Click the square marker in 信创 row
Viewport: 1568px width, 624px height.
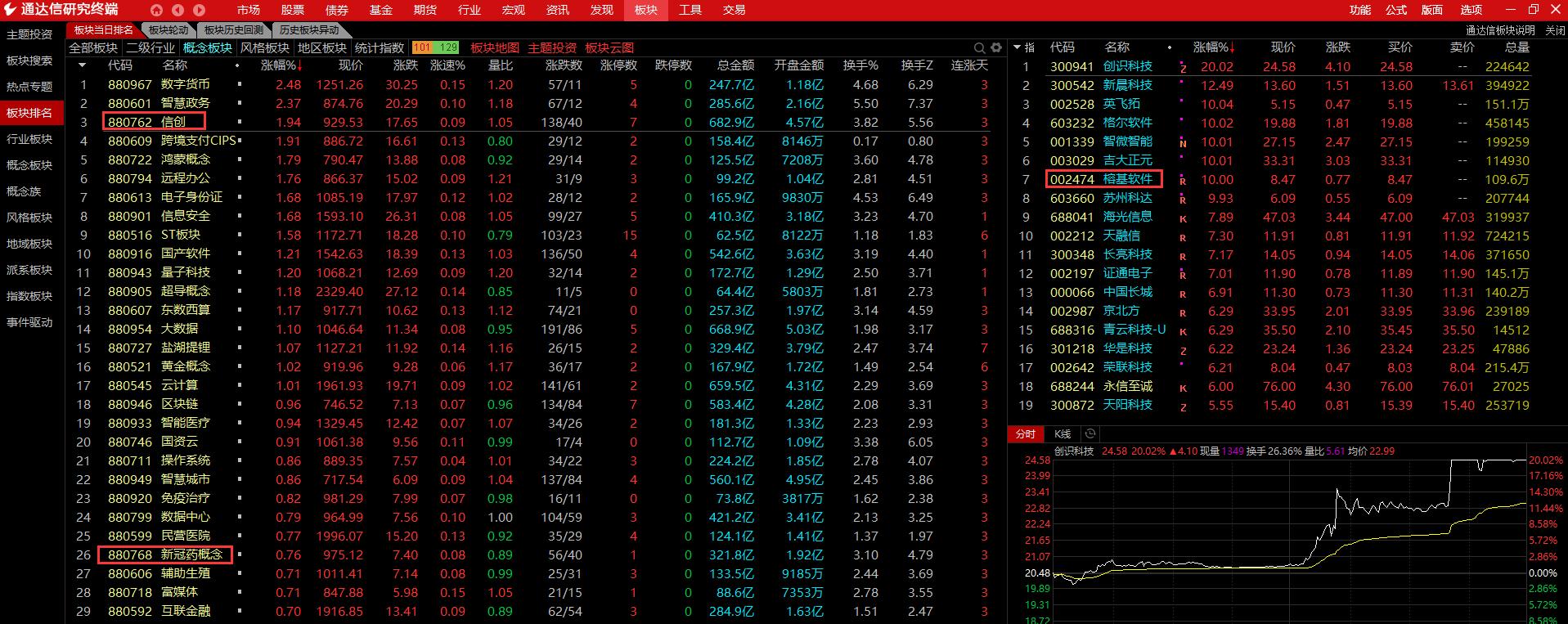[x=239, y=122]
